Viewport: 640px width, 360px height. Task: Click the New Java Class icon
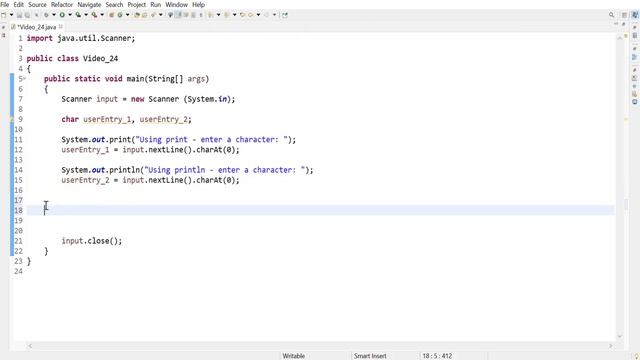click(x=120, y=15)
